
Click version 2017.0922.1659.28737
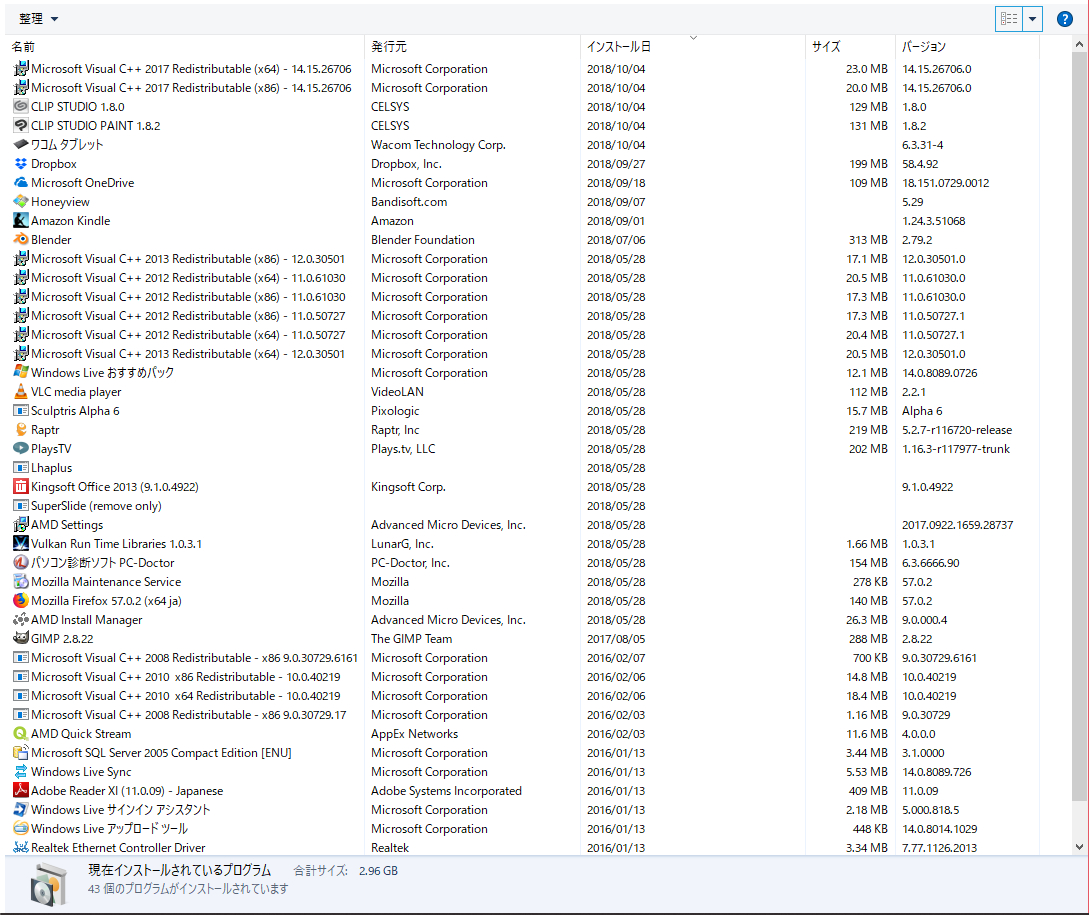point(958,525)
